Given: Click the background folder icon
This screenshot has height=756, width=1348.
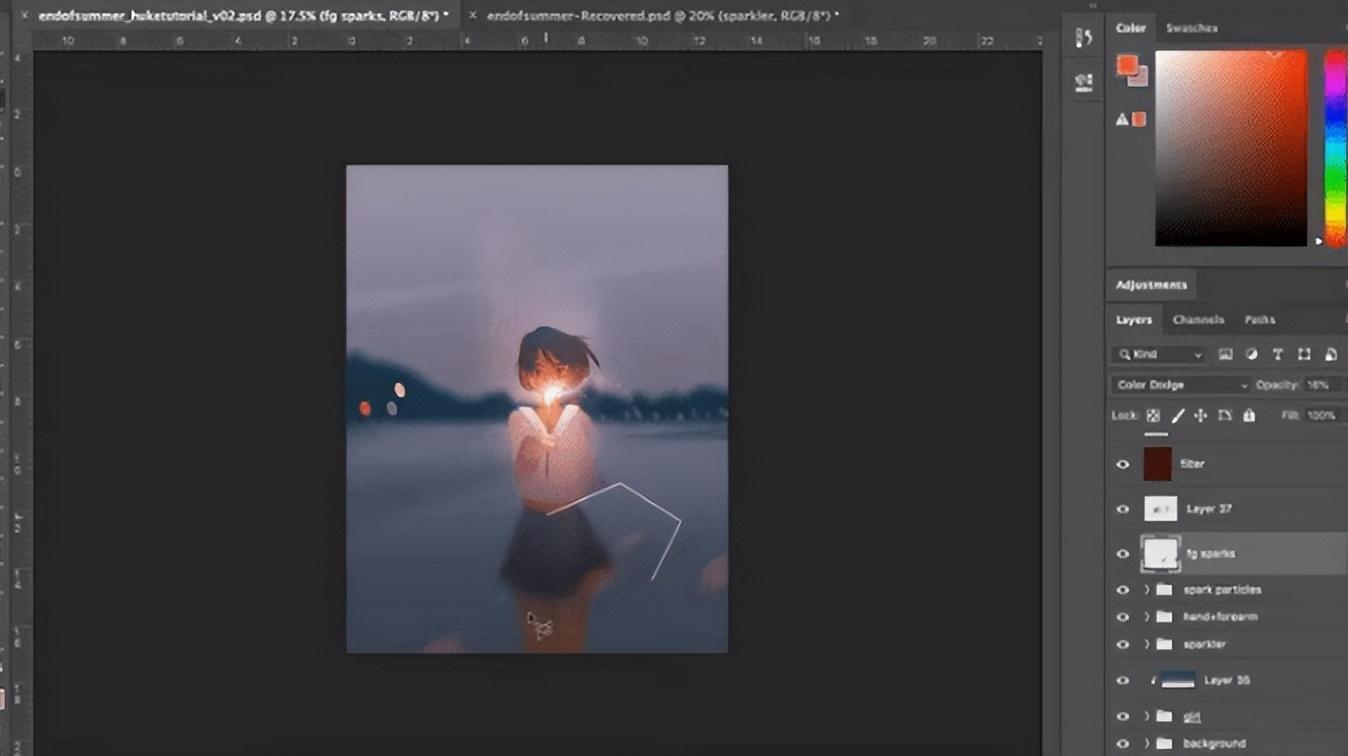Looking at the screenshot, I should click(1164, 743).
